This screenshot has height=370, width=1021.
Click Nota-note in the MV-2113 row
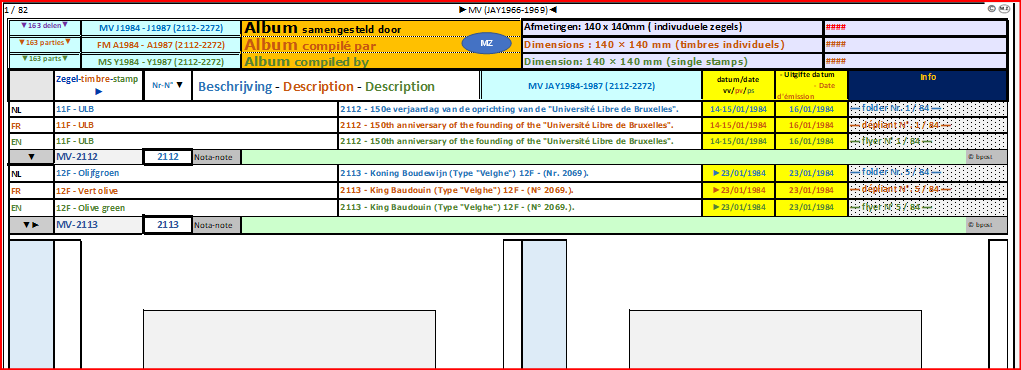click(x=217, y=225)
